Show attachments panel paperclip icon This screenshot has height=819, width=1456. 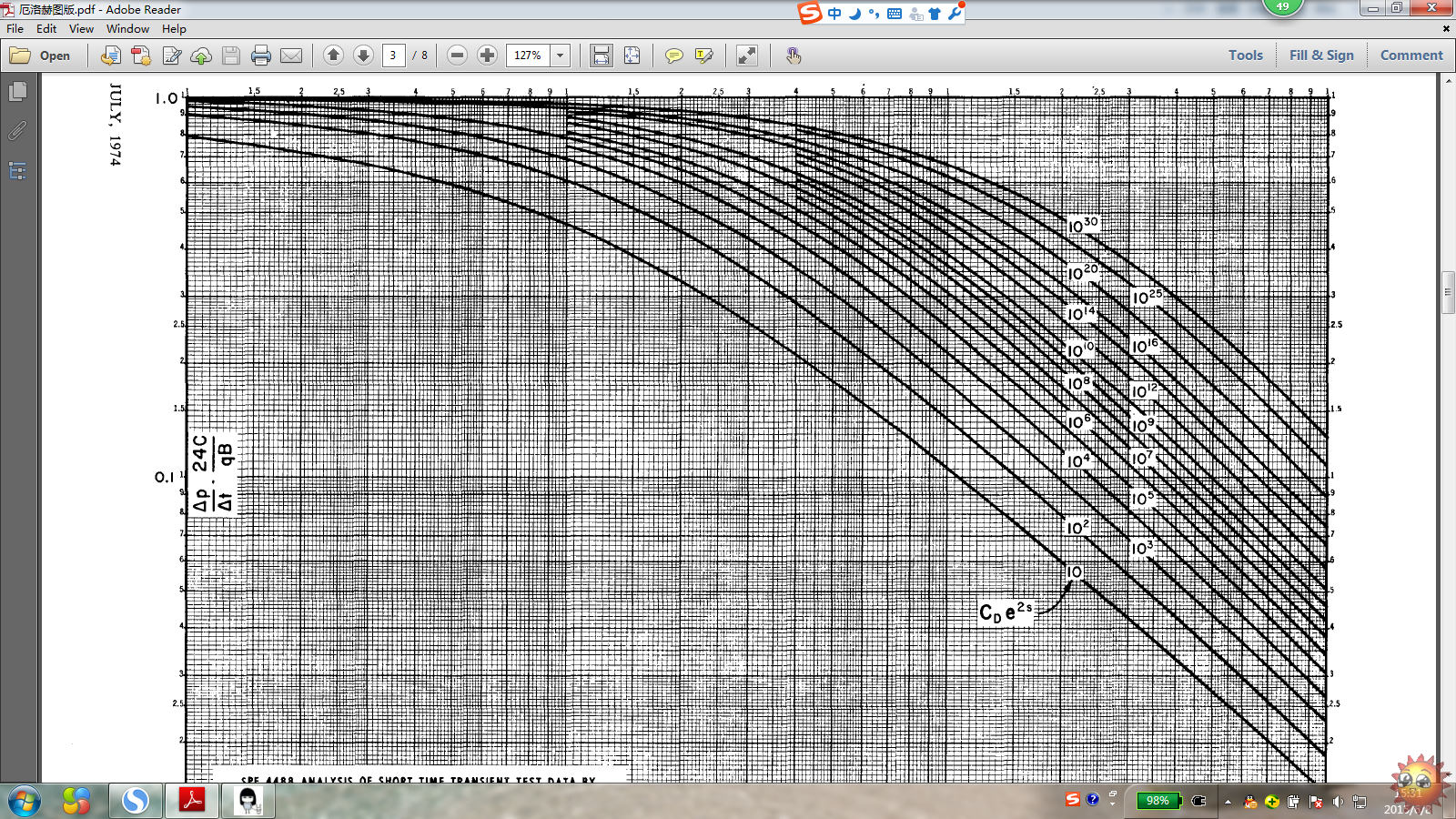(x=17, y=131)
